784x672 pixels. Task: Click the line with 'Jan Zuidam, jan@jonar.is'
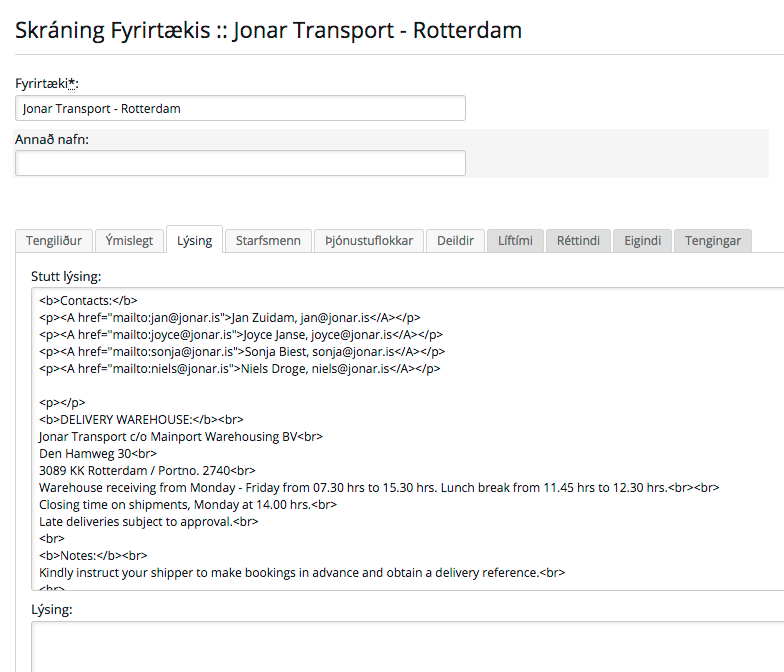230,318
